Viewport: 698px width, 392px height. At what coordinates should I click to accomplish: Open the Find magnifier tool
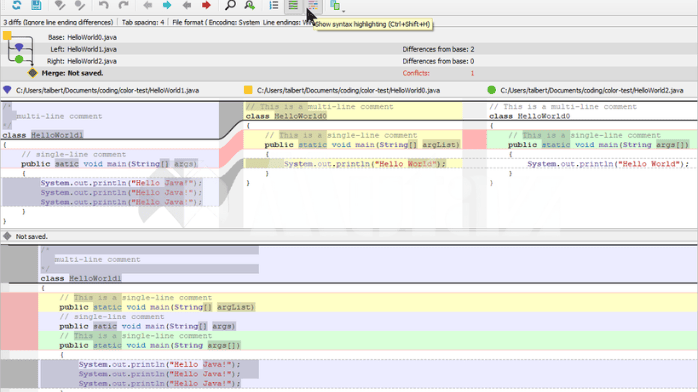pos(230,5)
